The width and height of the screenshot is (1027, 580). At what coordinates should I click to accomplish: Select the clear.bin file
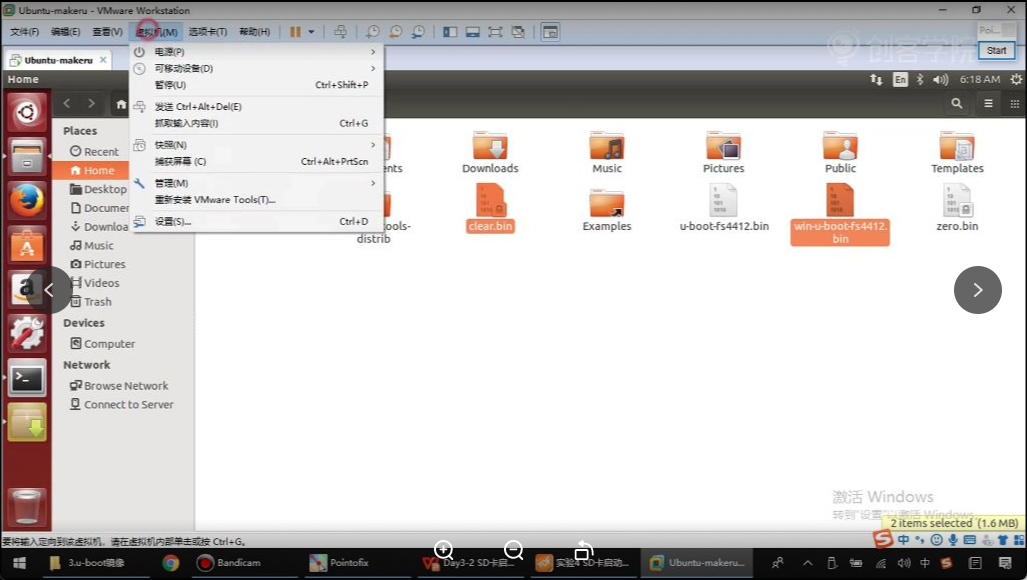490,208
